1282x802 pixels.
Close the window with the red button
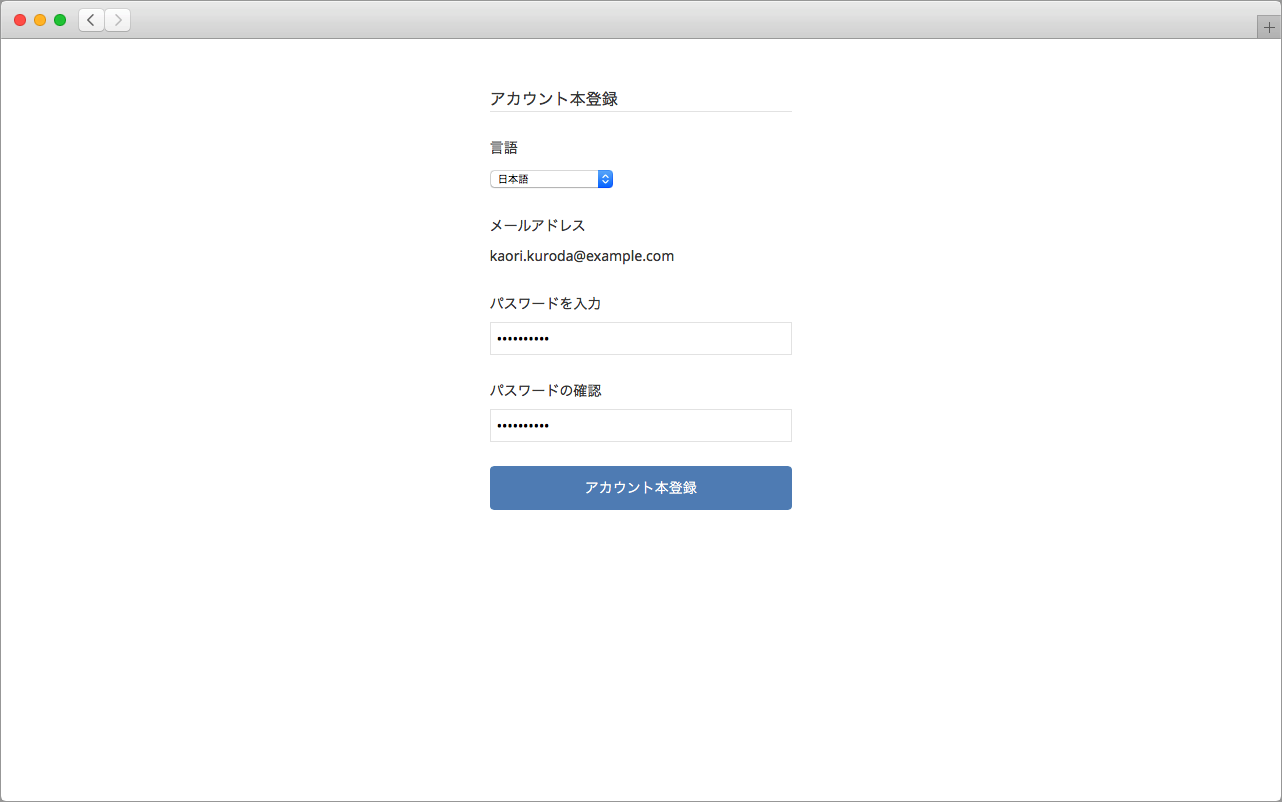point(20,20)
